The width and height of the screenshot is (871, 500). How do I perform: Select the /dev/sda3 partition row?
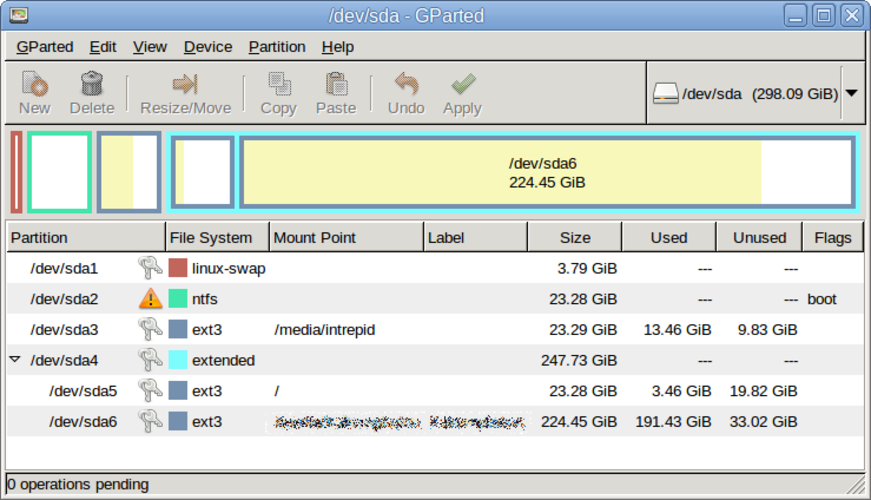(435, 329)
